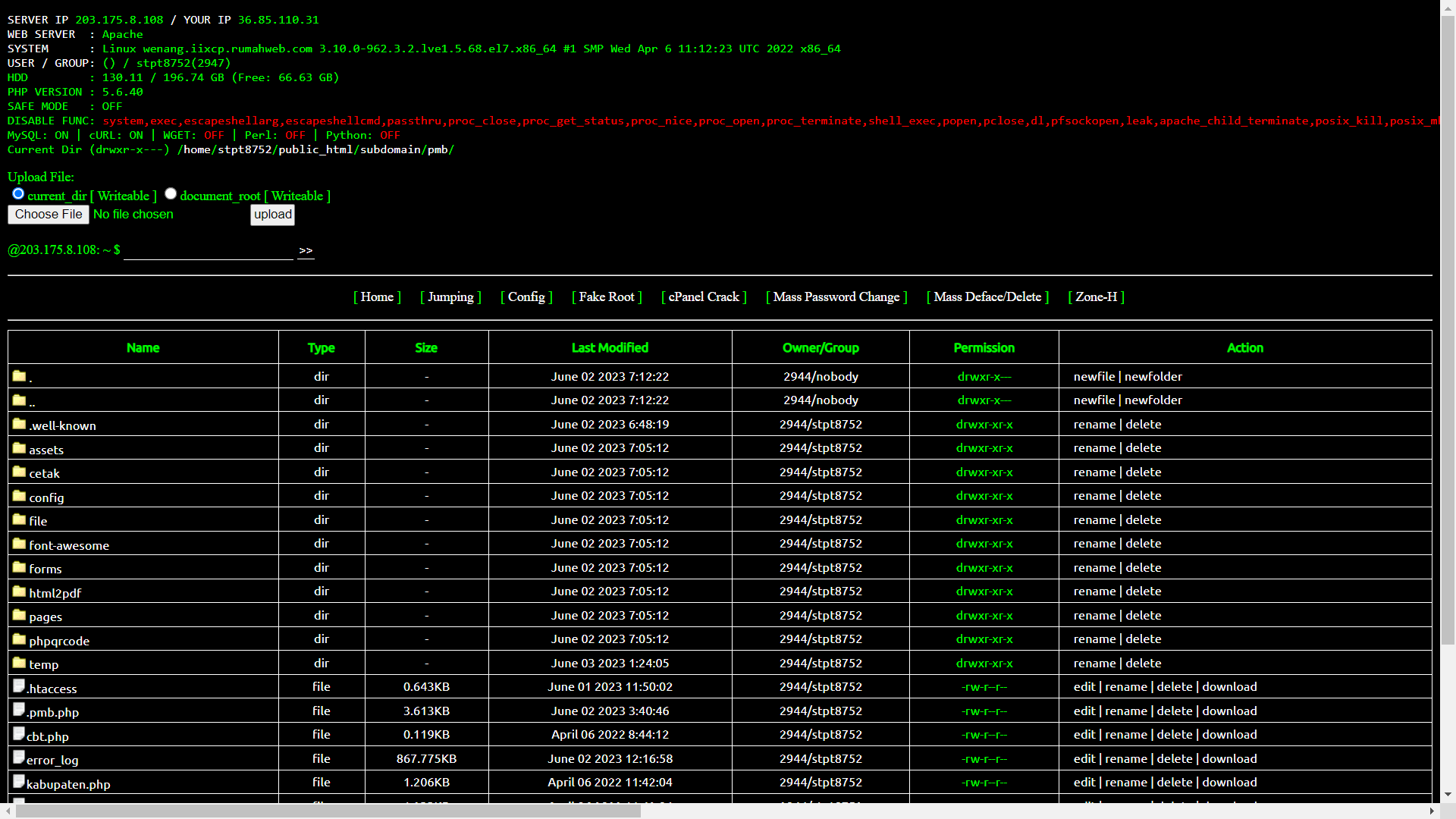
Task: Click permission drwxr-xr-x of forms folder
Action: tap(984, 568)
